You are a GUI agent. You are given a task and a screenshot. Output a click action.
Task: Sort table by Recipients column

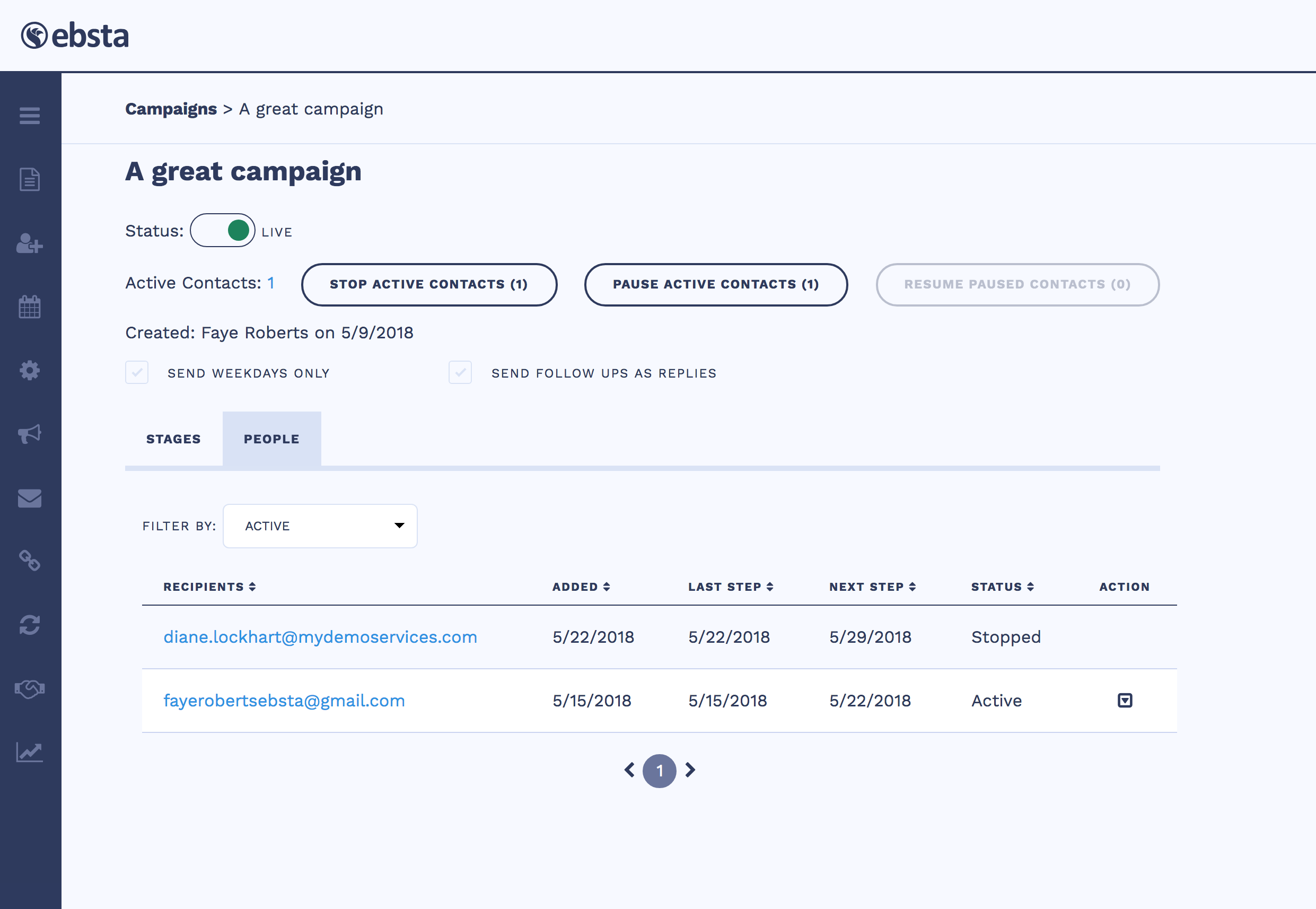point(209,587)
